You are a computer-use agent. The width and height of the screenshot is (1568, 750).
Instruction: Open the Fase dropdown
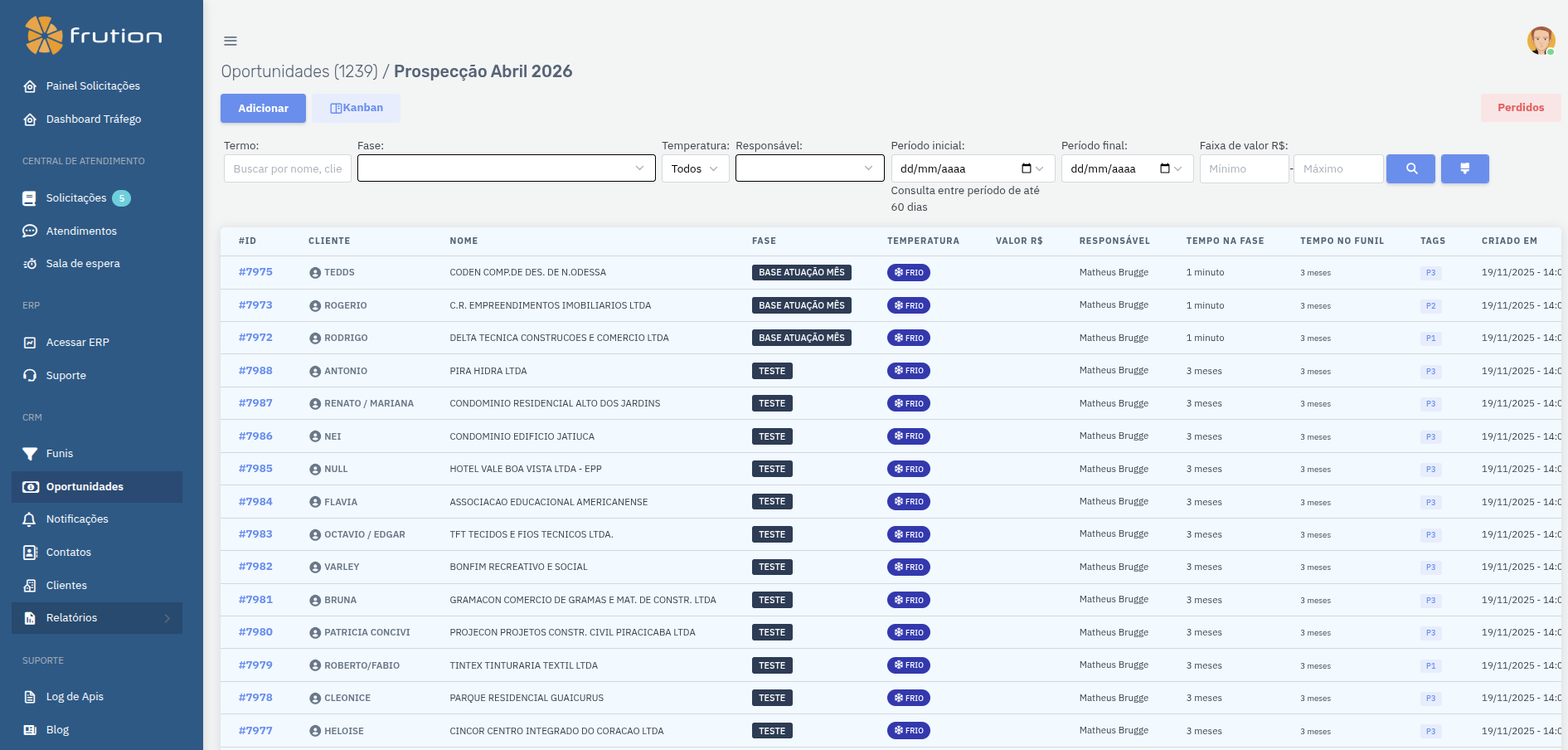506,168
